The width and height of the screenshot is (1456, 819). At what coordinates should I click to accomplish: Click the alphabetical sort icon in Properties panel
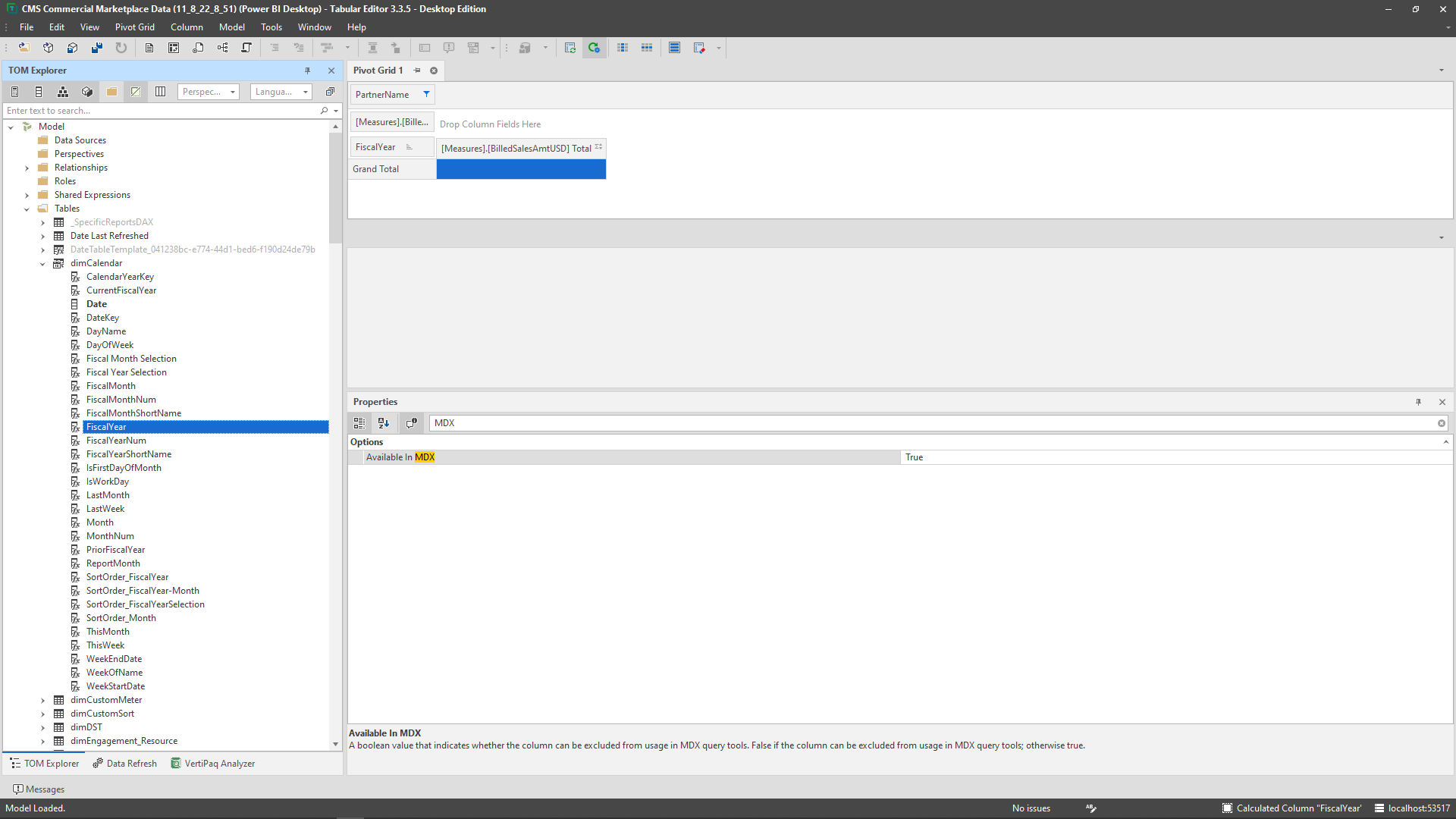coord(384,423)
